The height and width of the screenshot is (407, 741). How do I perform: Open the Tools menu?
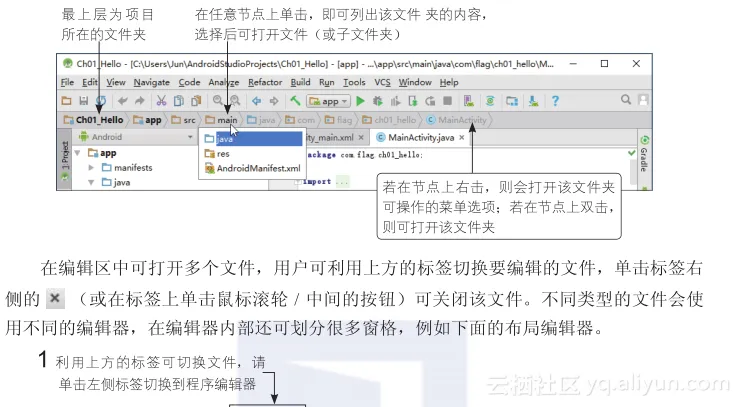point(354,82)
